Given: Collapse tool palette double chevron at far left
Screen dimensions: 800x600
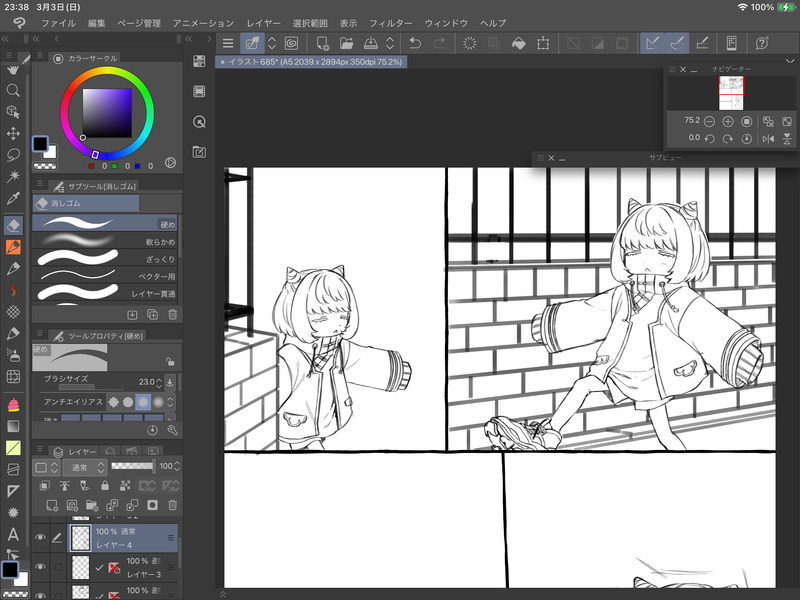Looking at the screenshot, I should coord(5,39).
